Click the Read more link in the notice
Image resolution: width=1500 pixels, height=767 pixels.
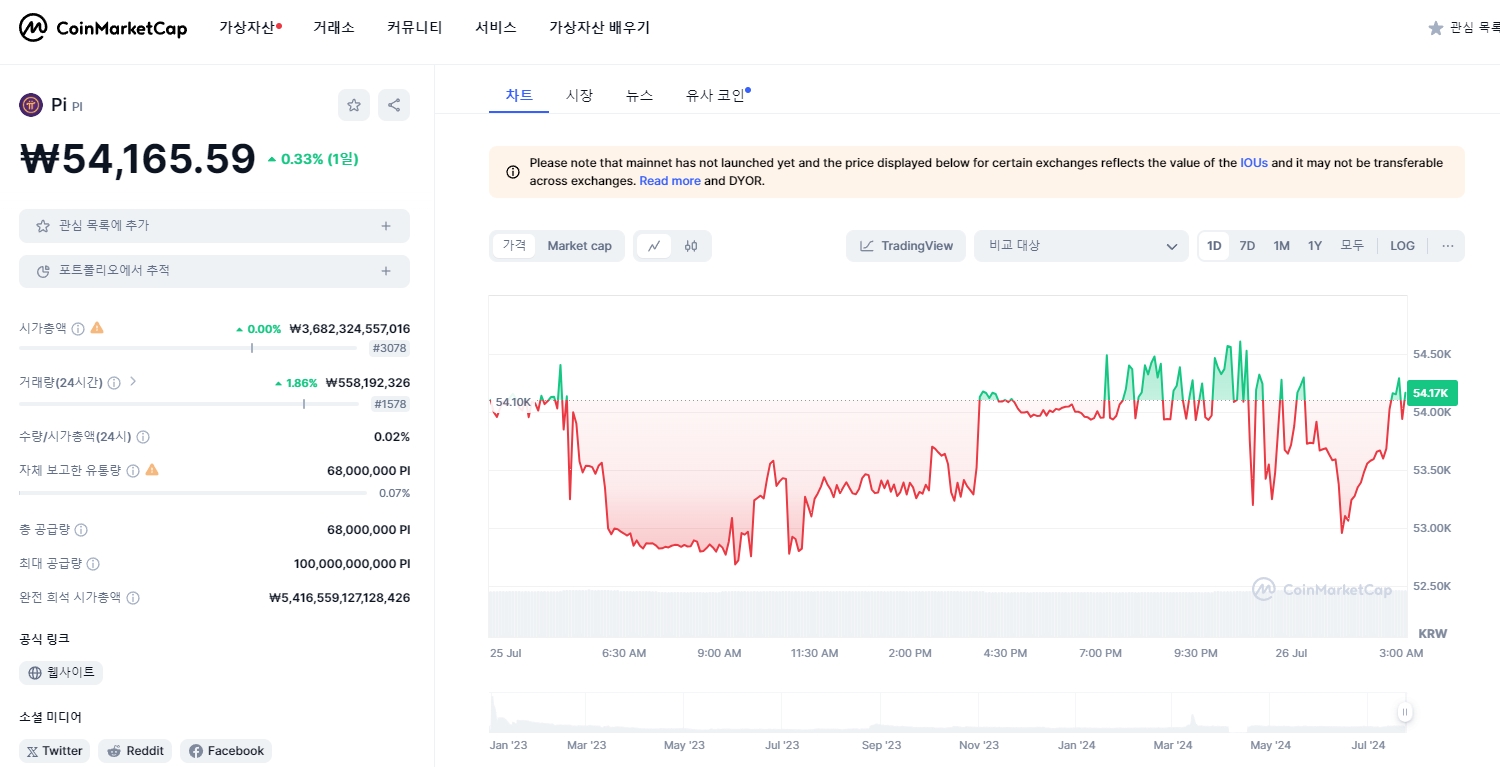coord(670,181)
